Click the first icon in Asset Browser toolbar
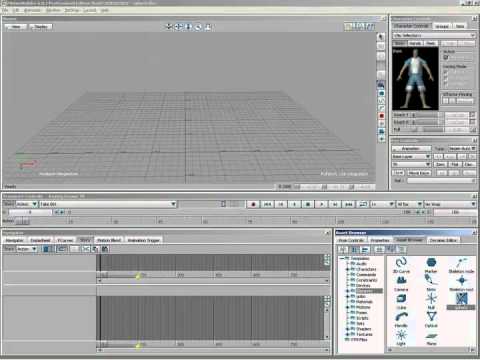480x360 pixels. pos(343,249)
